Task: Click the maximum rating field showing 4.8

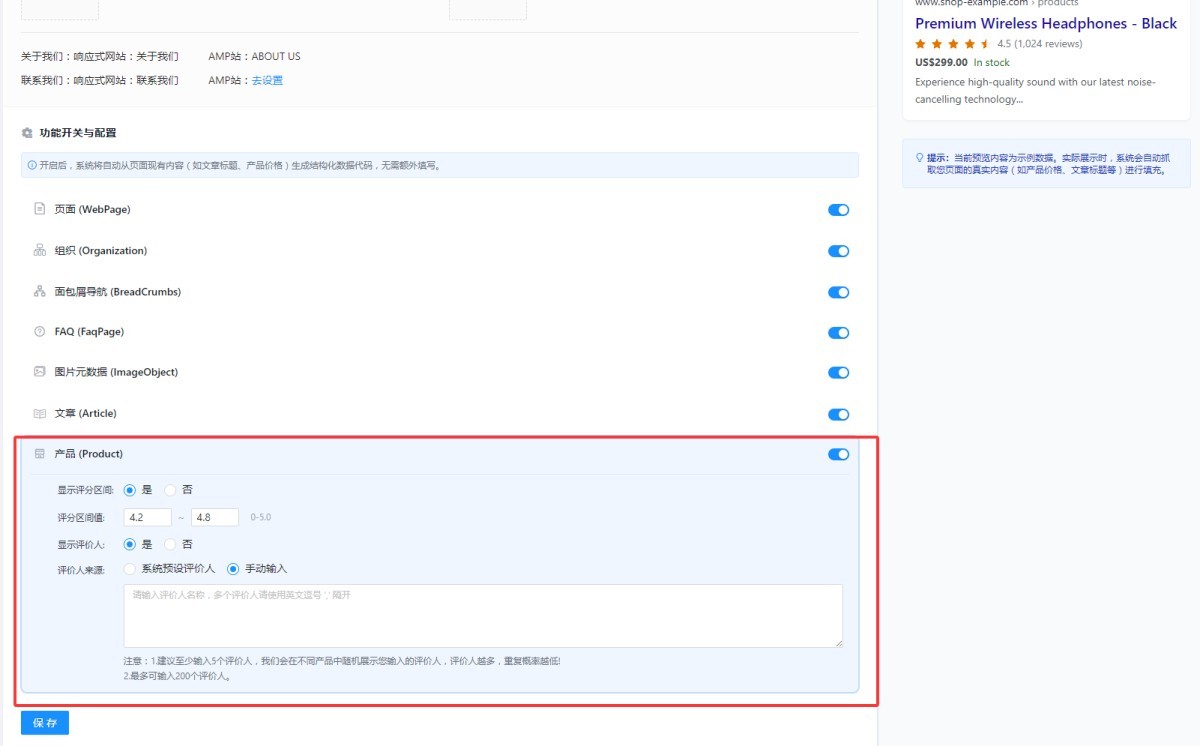Action: coord(215,517)
